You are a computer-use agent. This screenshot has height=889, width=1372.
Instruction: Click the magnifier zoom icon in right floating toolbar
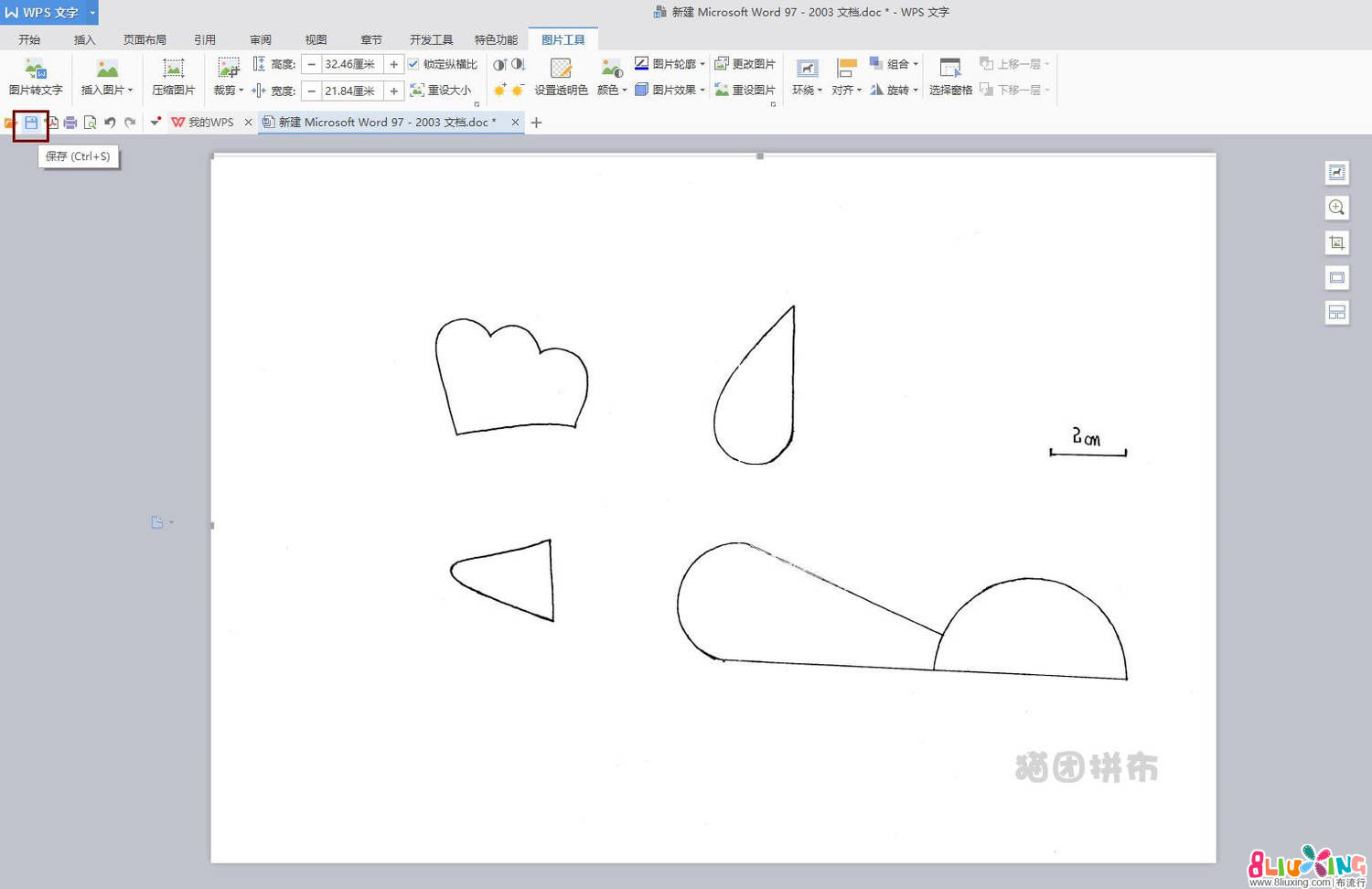1336,208
